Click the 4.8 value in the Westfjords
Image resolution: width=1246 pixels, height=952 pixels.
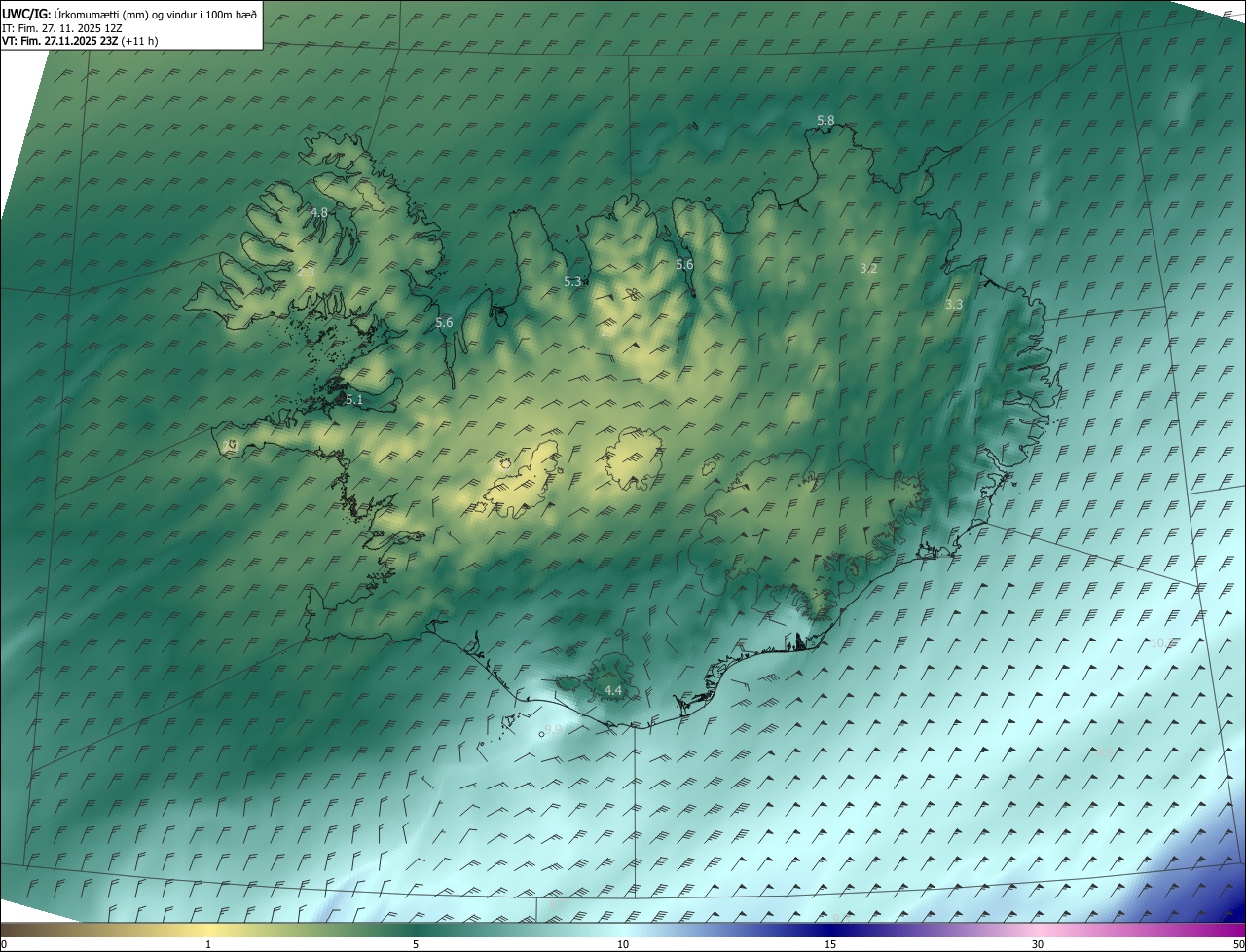pyautogui.click(x=318, y=212)
